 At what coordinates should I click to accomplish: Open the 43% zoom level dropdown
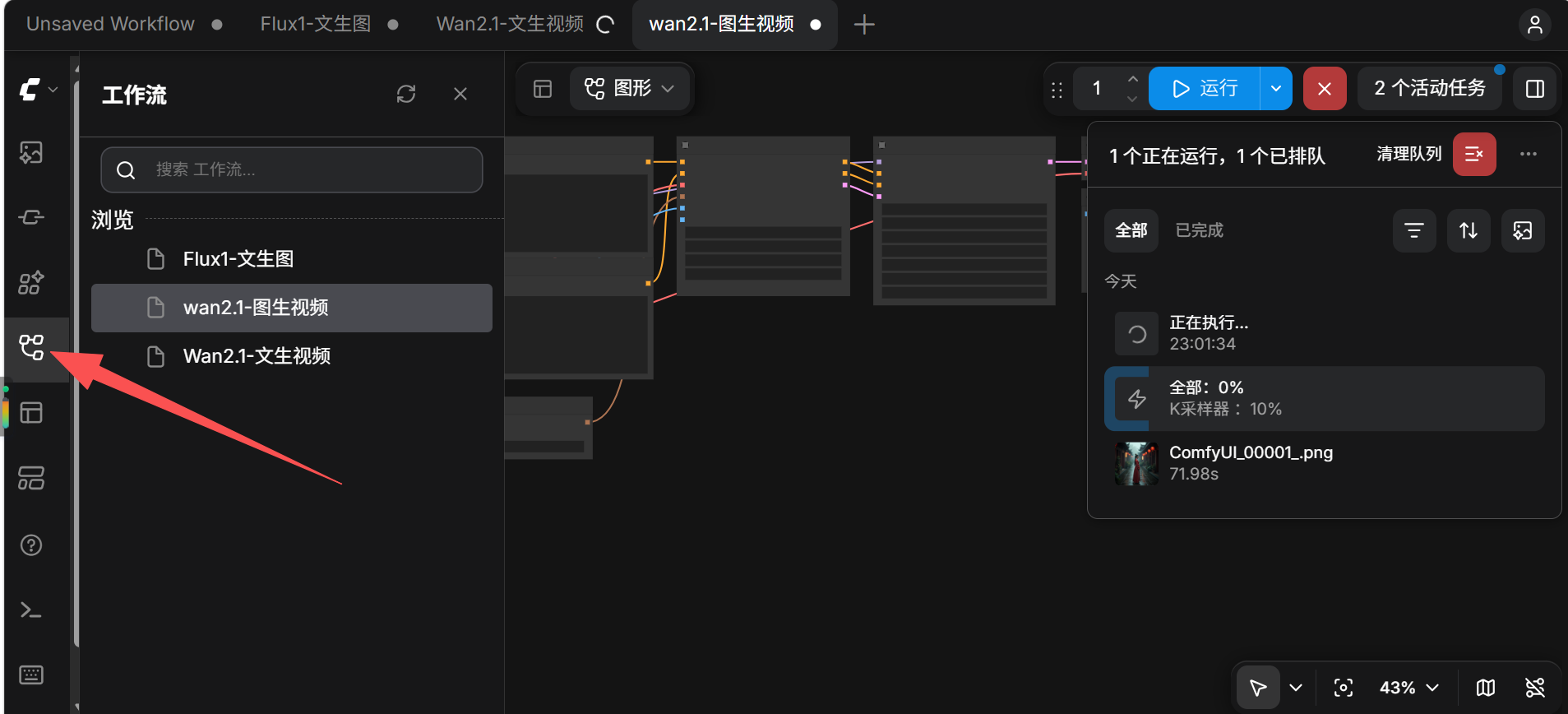point(1408,688)
